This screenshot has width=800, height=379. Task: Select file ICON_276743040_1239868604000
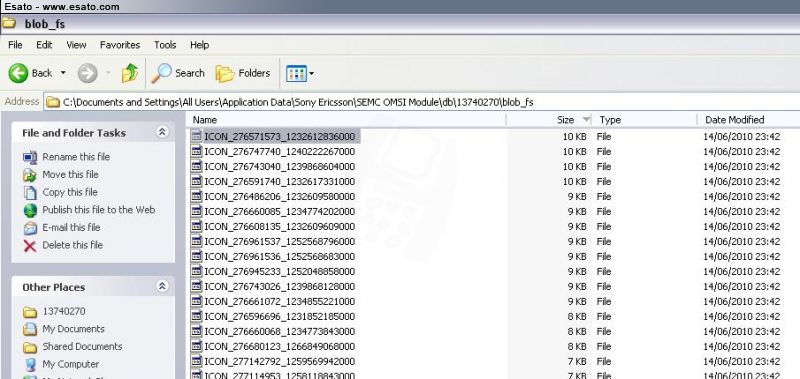(x=279, y=167)
